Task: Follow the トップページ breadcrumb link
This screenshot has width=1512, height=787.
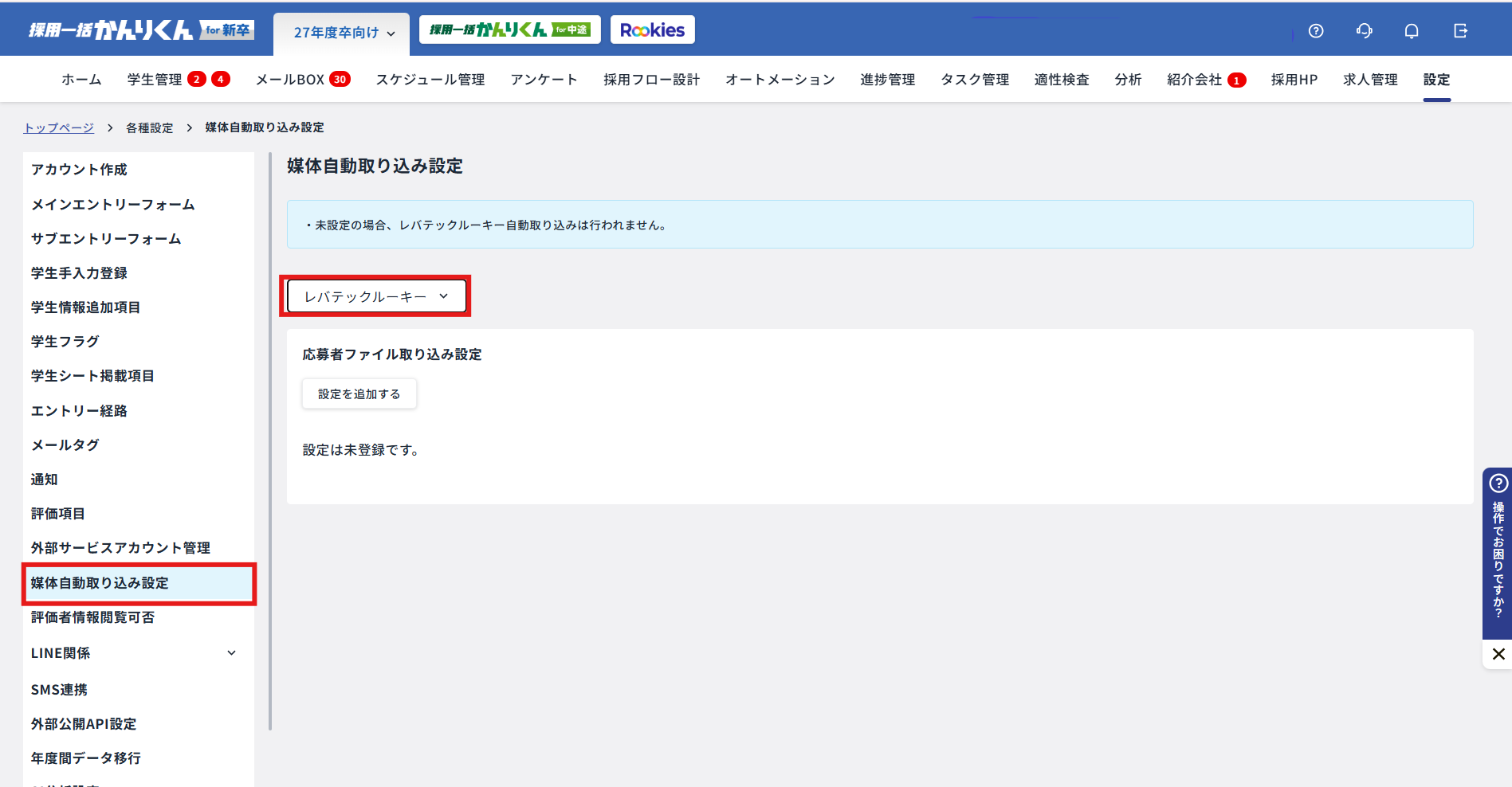Action: (x=59, y=127)
